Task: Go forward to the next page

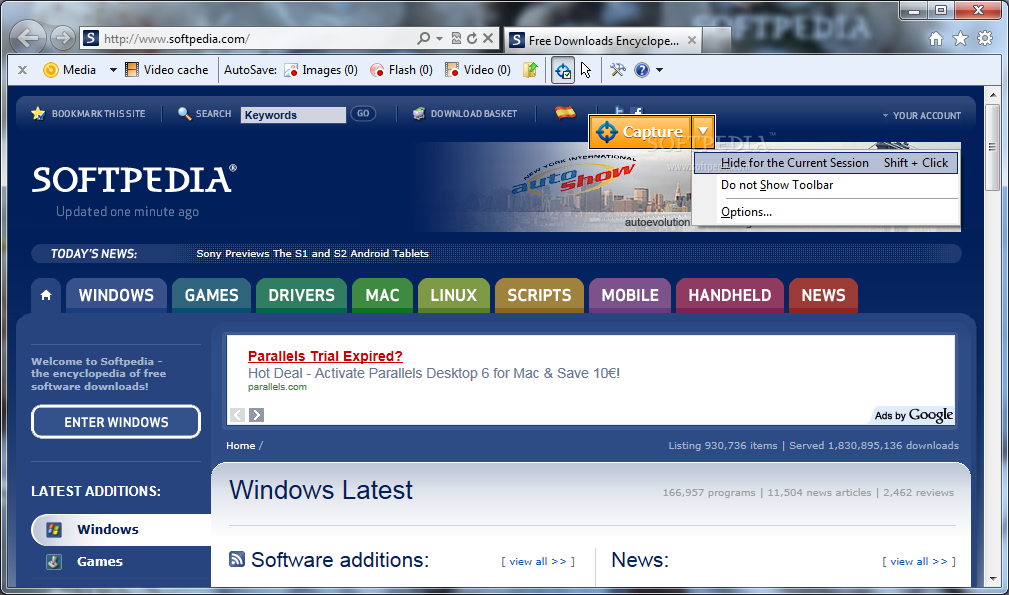Action: tap(62, 38)
